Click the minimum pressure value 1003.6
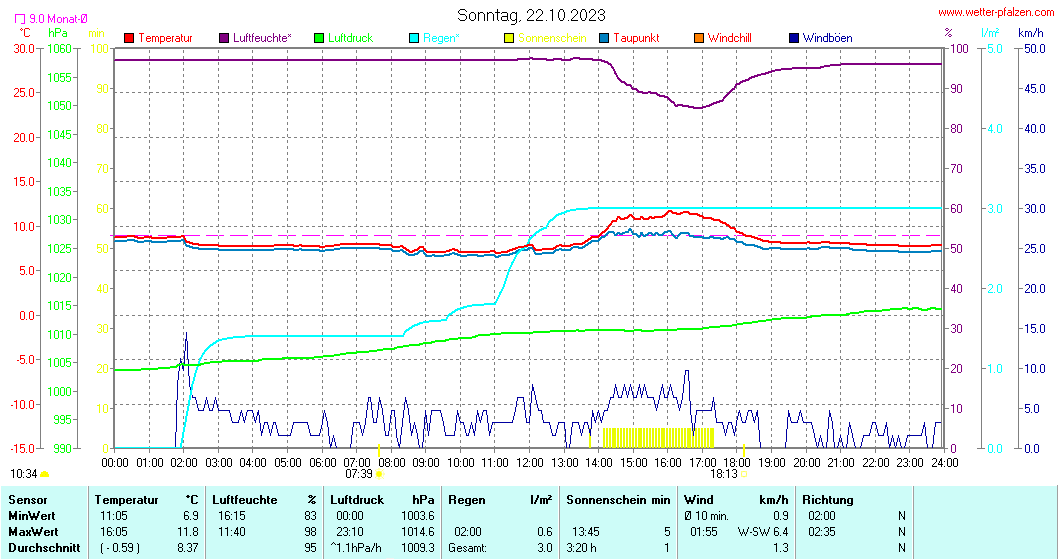Image resolution: width=1058 pixels, height=559 pixels. pos(418,516)
